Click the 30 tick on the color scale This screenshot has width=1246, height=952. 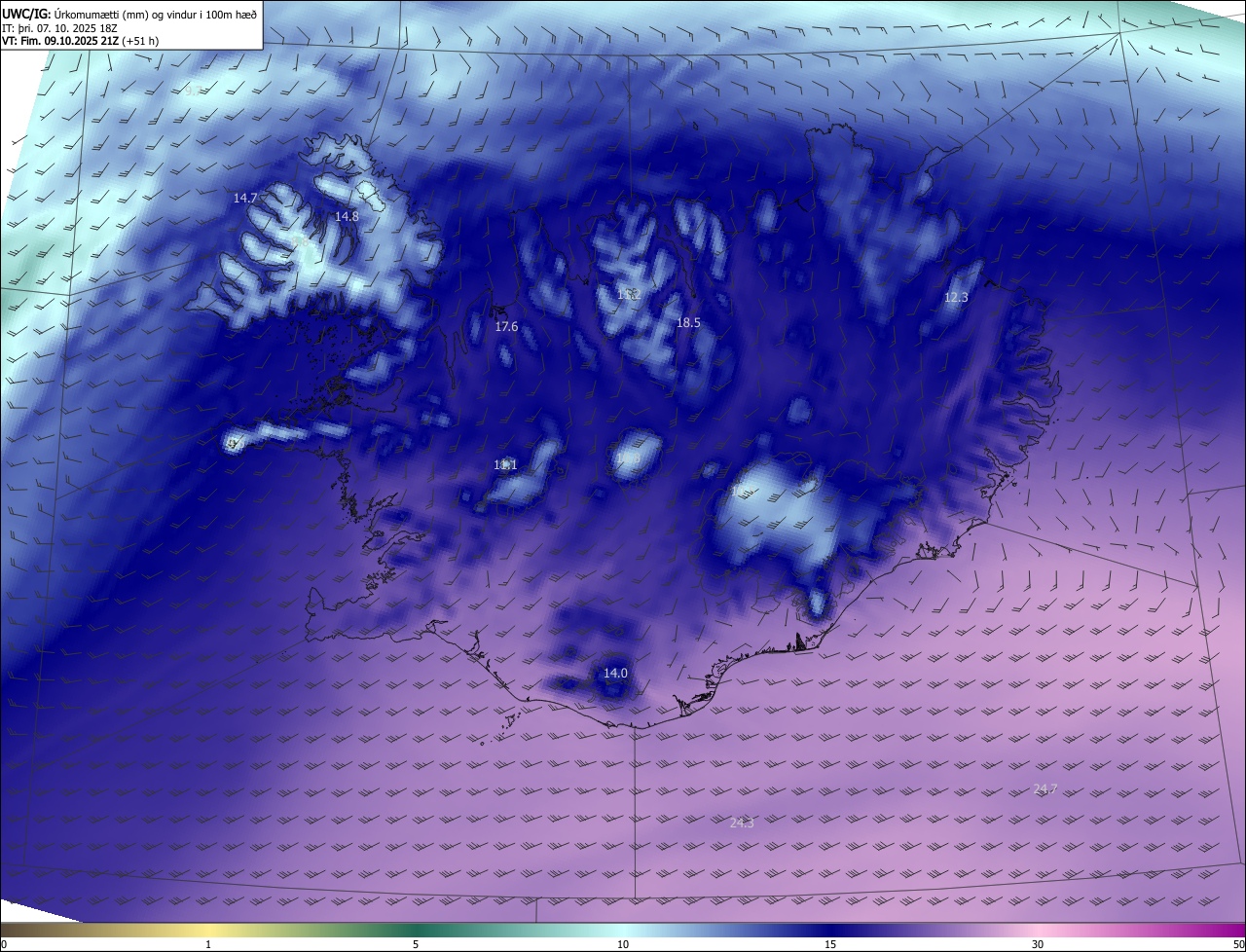(x=1038, y=944)
